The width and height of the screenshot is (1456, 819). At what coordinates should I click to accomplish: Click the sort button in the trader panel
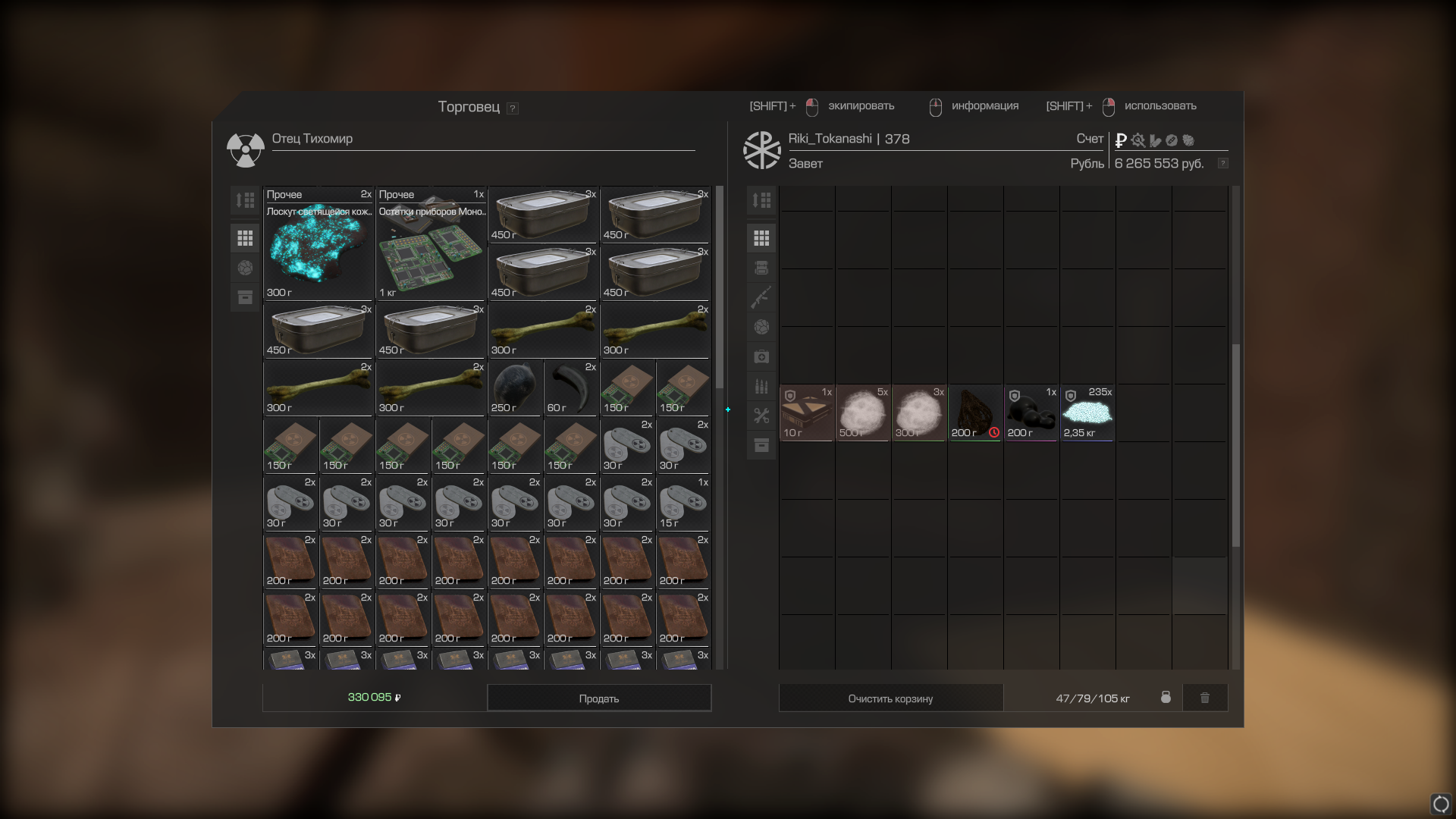click(245, 200)
